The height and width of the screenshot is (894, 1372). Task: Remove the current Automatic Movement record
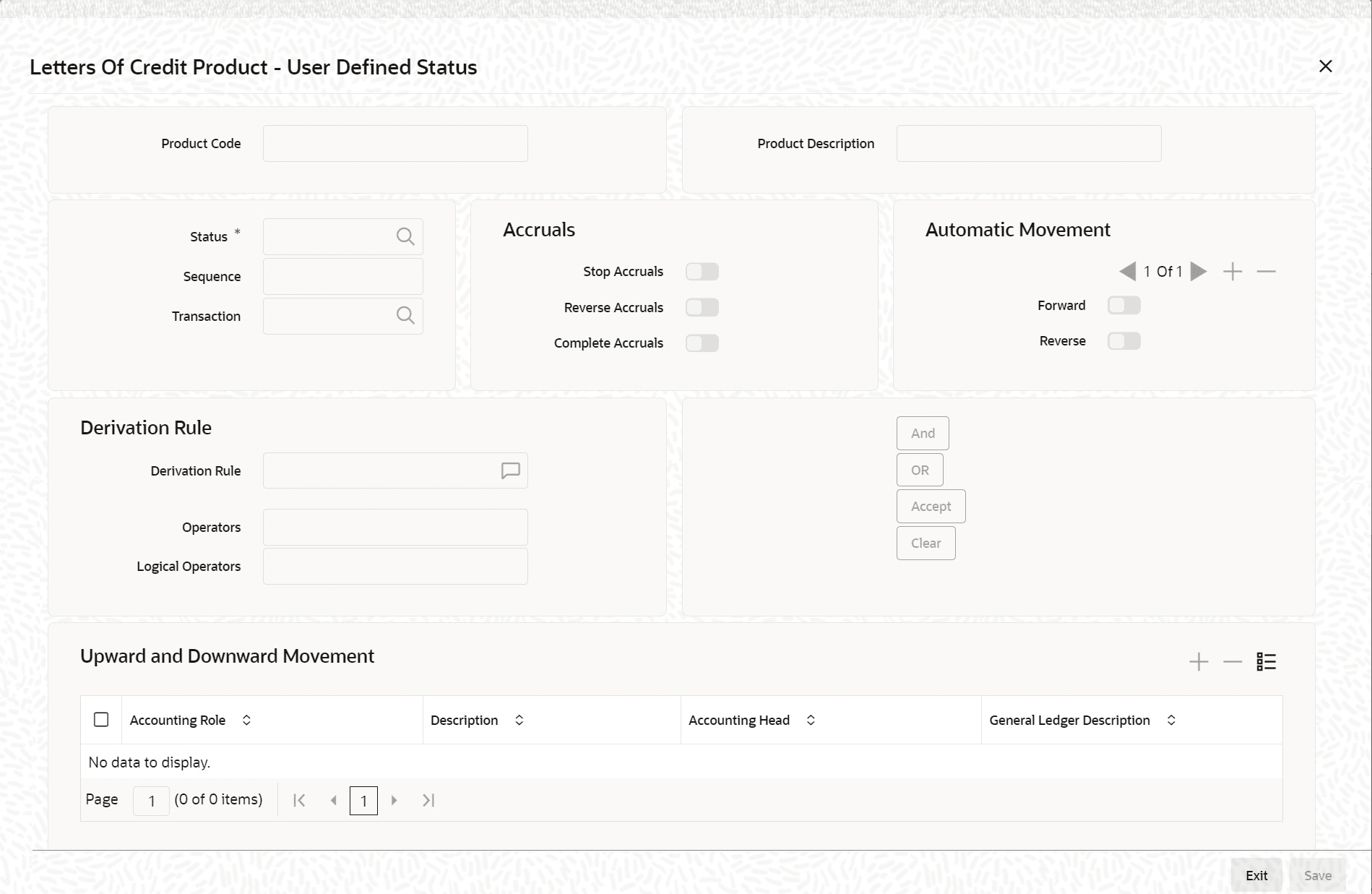(1267, 271)
